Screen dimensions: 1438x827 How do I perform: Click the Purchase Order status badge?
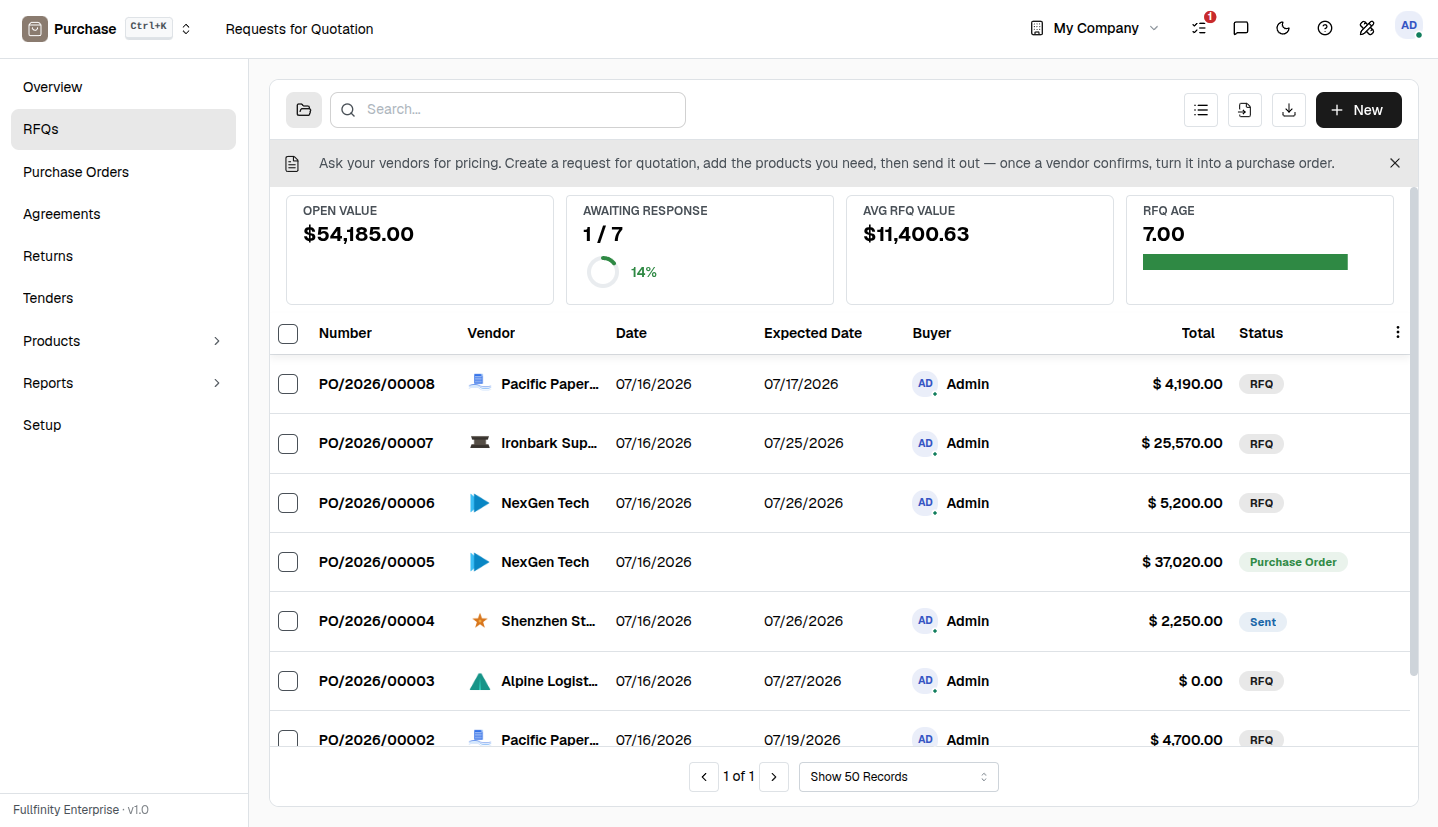click(1293, 562)
